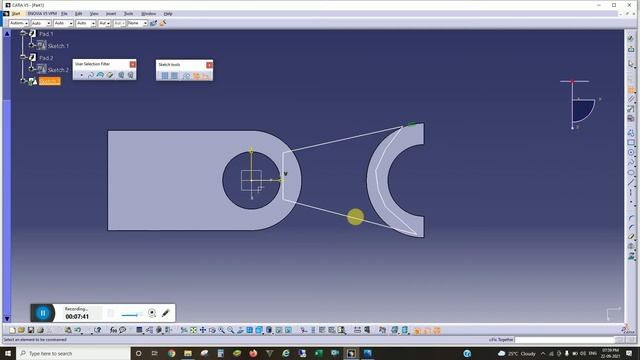Toggle Curve filter in User Selection Filter
The height and width of the screenshot is (360, 640).
[91, 75]
